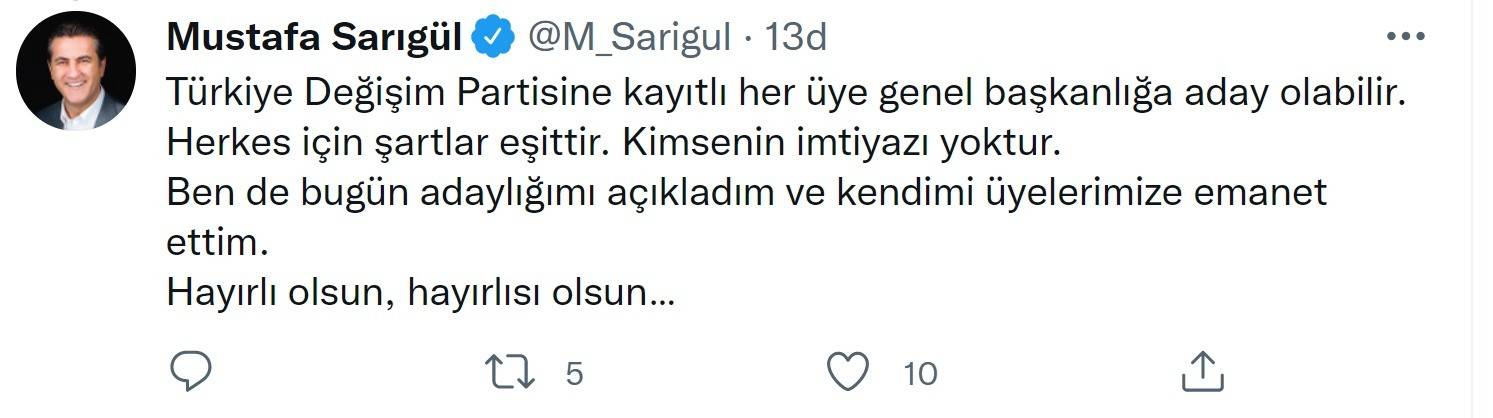
Task: Click the reply speech bubble icon
Action: [190, 372]
